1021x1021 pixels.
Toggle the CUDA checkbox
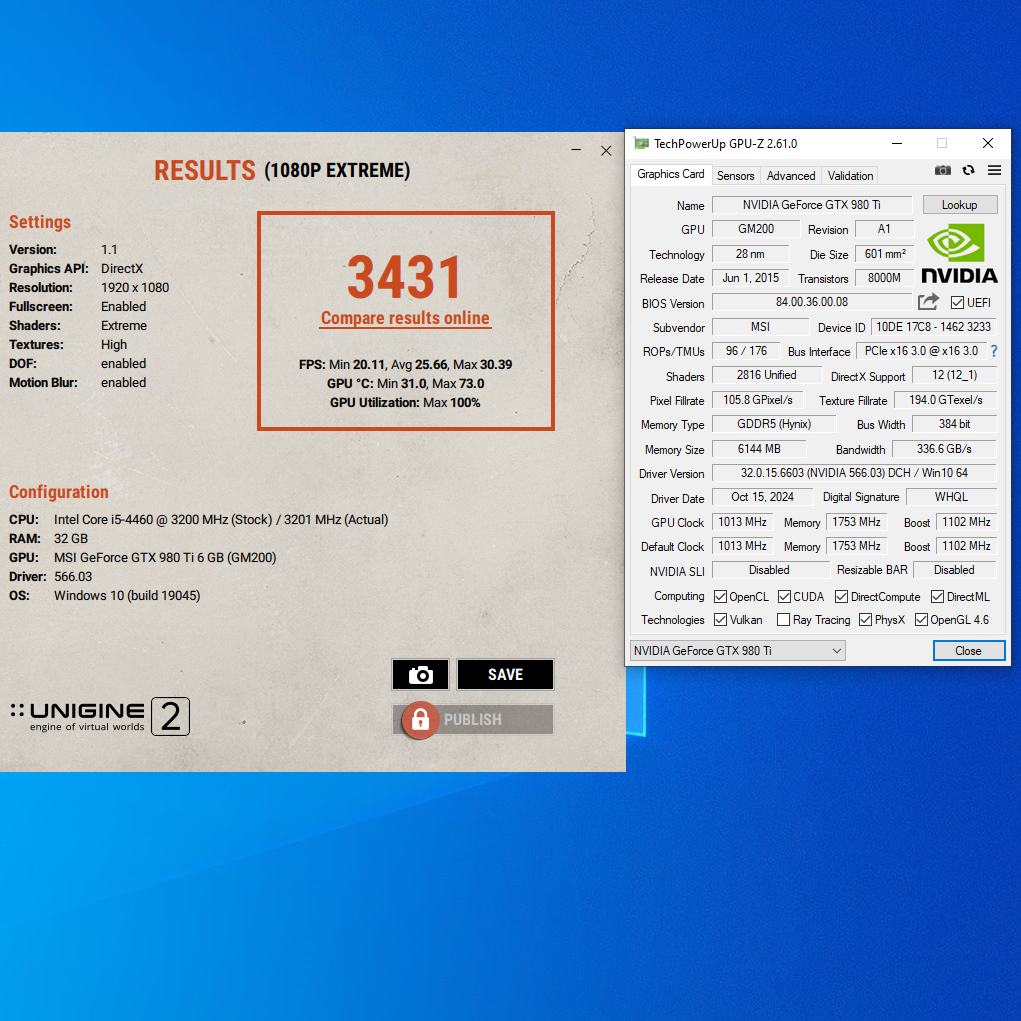(784, 596)
